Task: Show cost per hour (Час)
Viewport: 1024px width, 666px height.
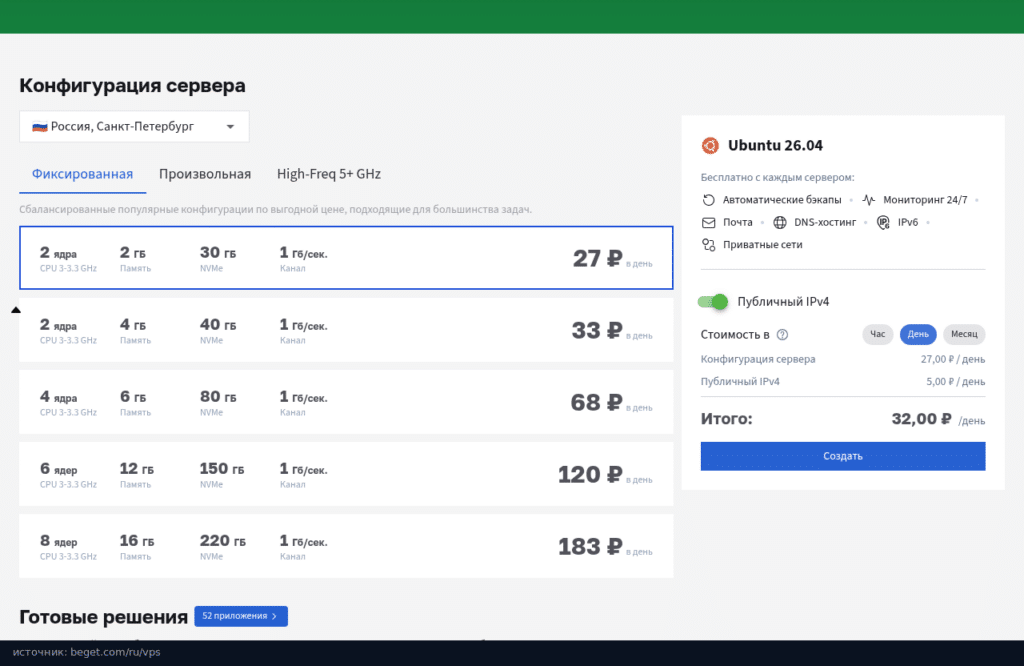Action: tap(878, 334)
